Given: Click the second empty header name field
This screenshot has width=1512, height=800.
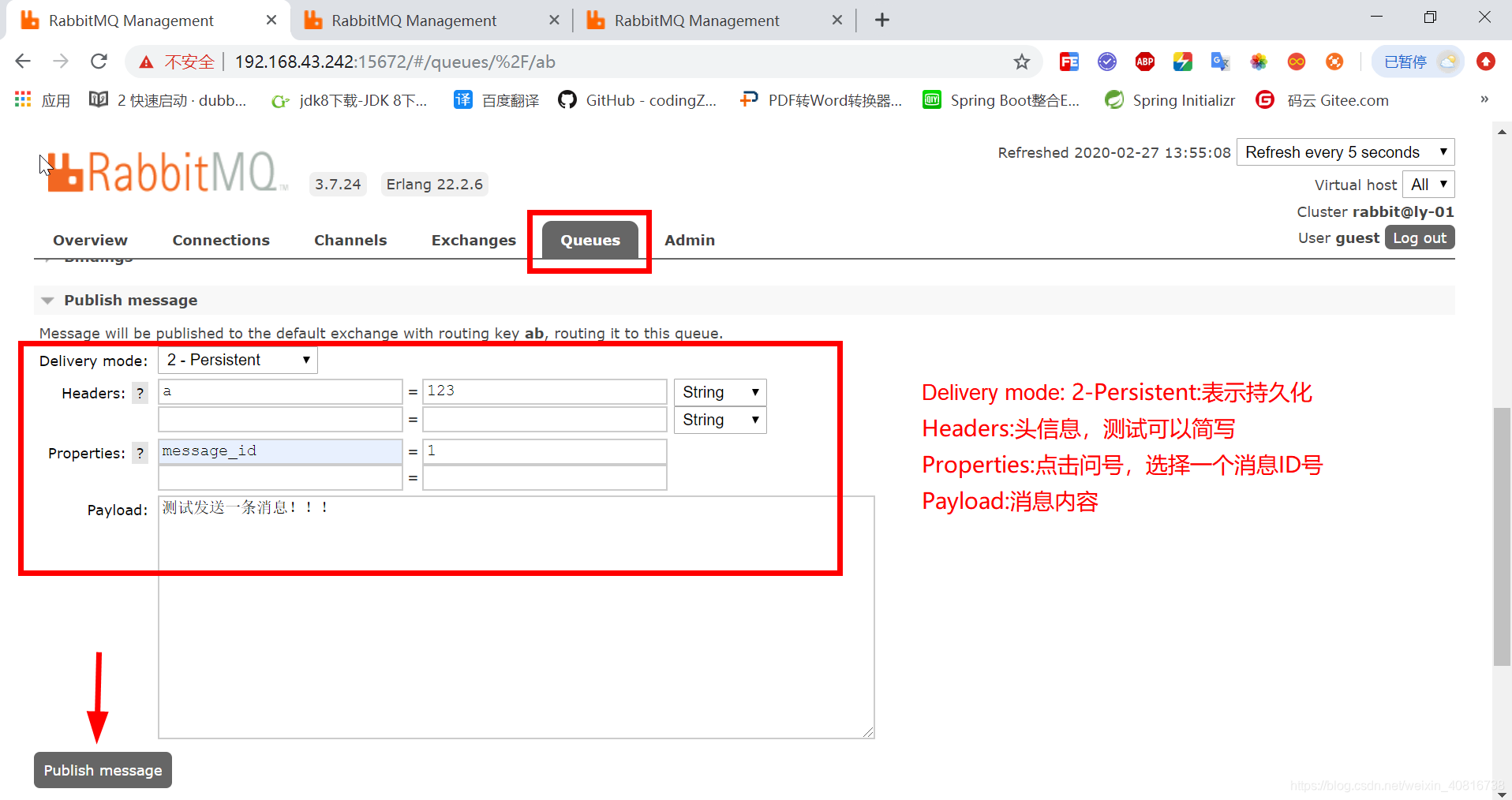Looking at the screenshot, I should point(280,419).
